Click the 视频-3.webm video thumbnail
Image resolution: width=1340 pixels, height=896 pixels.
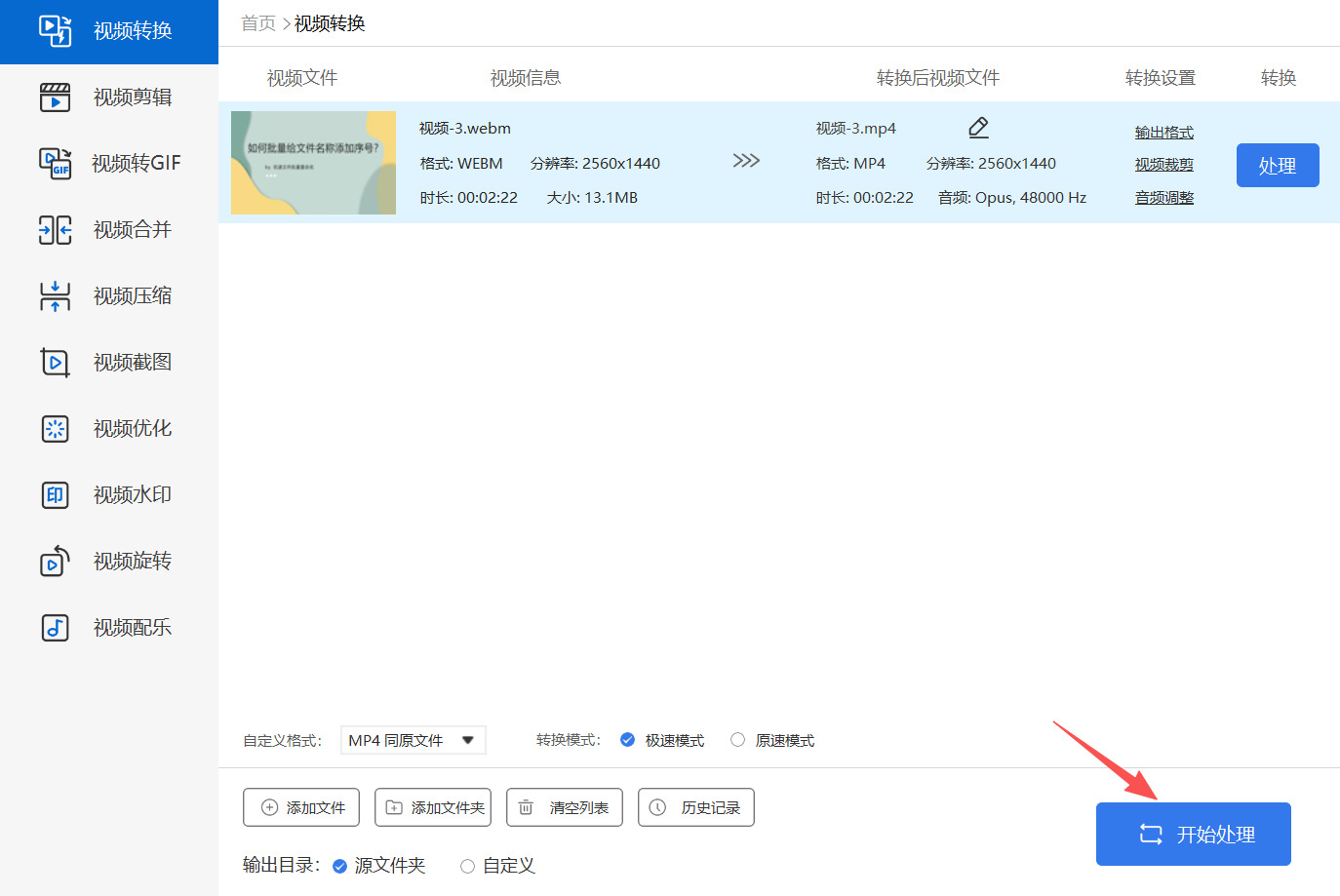[x=313, y=163]
